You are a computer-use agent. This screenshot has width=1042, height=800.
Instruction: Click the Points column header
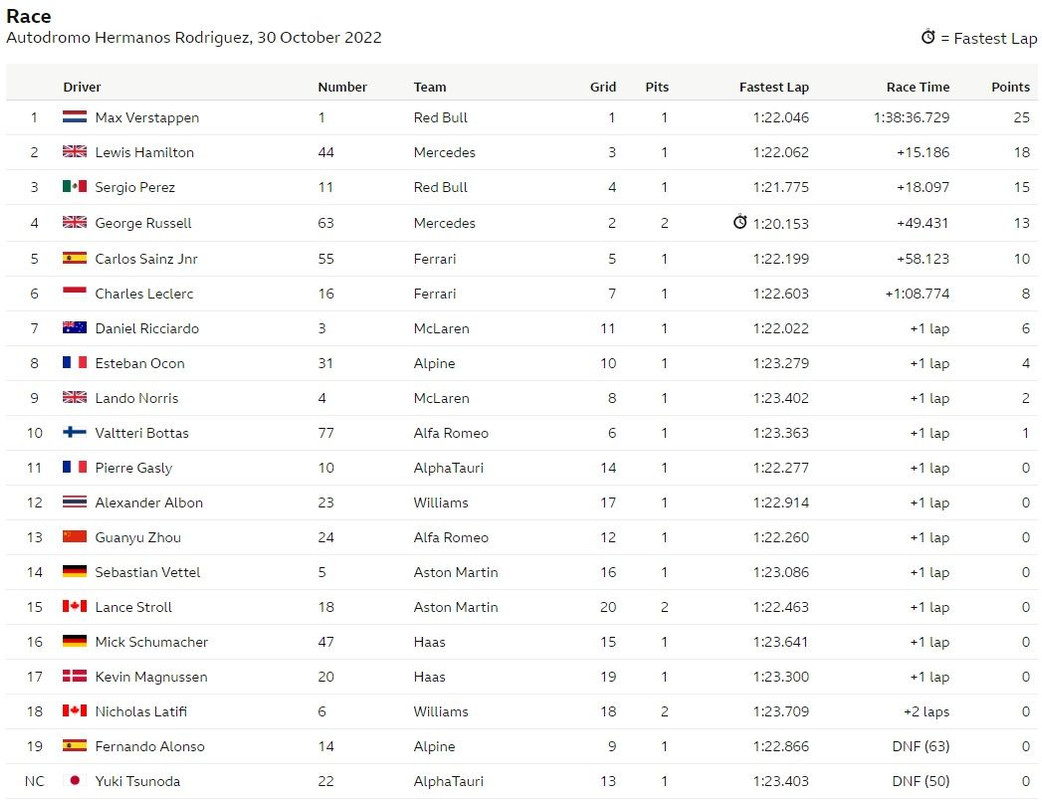(1010, 87)
